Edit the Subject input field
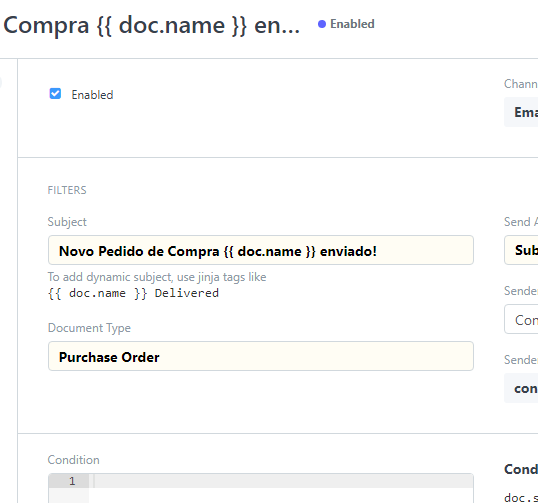The image size is (538, 503). 261,250
